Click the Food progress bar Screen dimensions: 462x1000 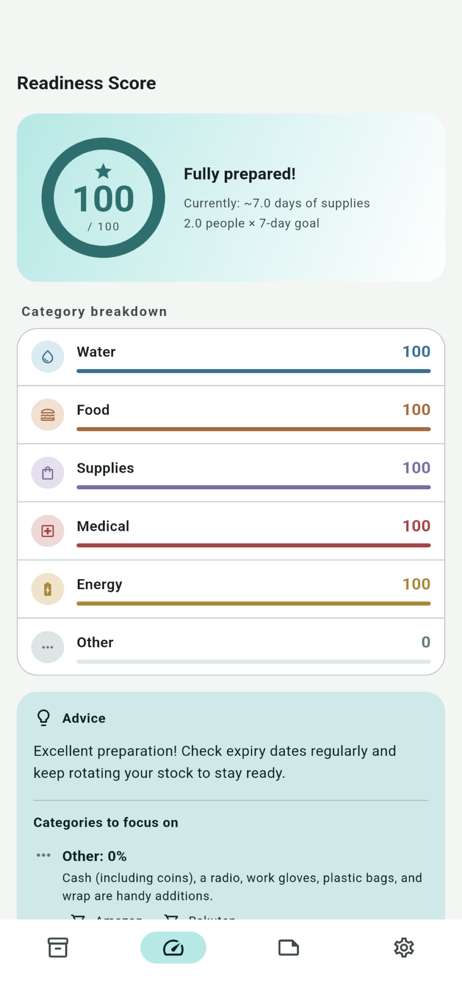(x=253, y=429)
